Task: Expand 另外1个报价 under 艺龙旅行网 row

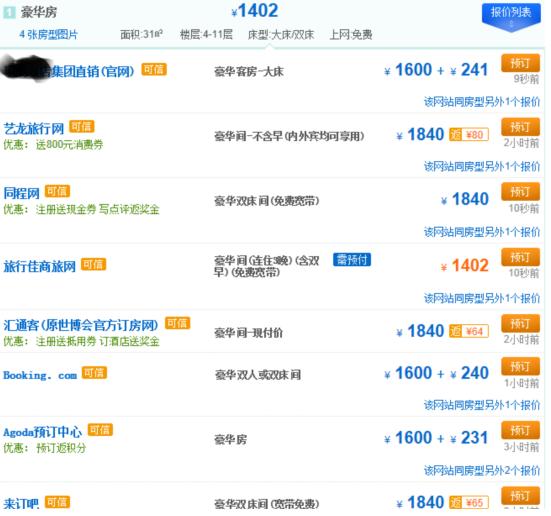Action: tap(482, 166)
